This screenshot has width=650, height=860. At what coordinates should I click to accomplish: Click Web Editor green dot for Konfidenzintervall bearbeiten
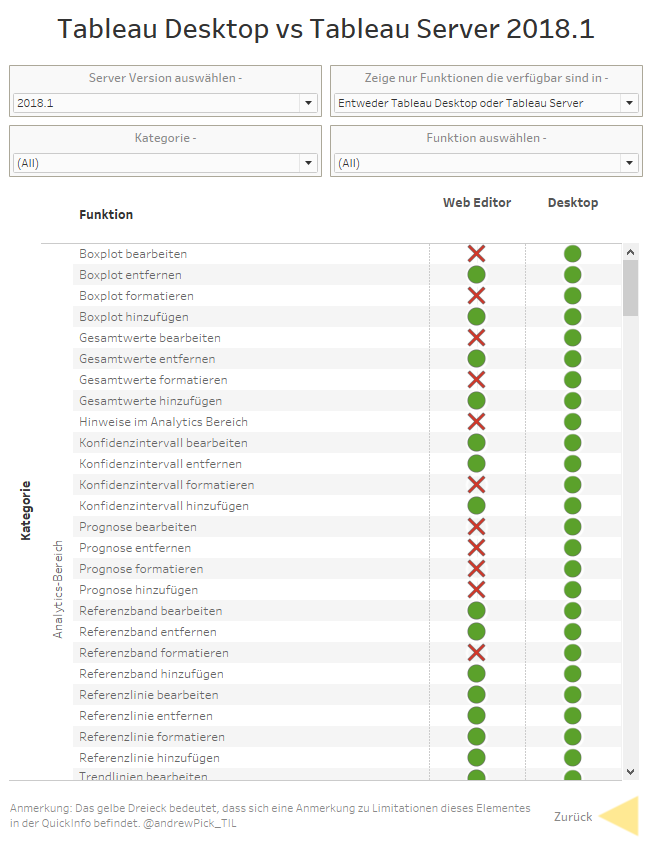476,443
